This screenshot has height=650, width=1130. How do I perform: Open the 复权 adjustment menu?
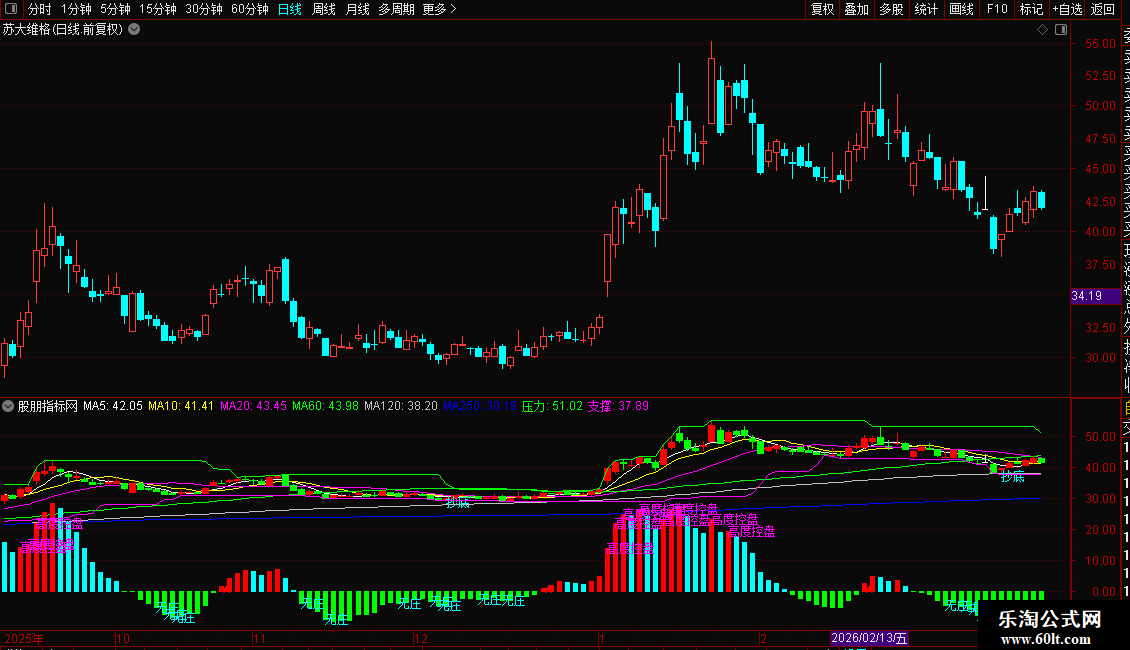coord(822,9)
